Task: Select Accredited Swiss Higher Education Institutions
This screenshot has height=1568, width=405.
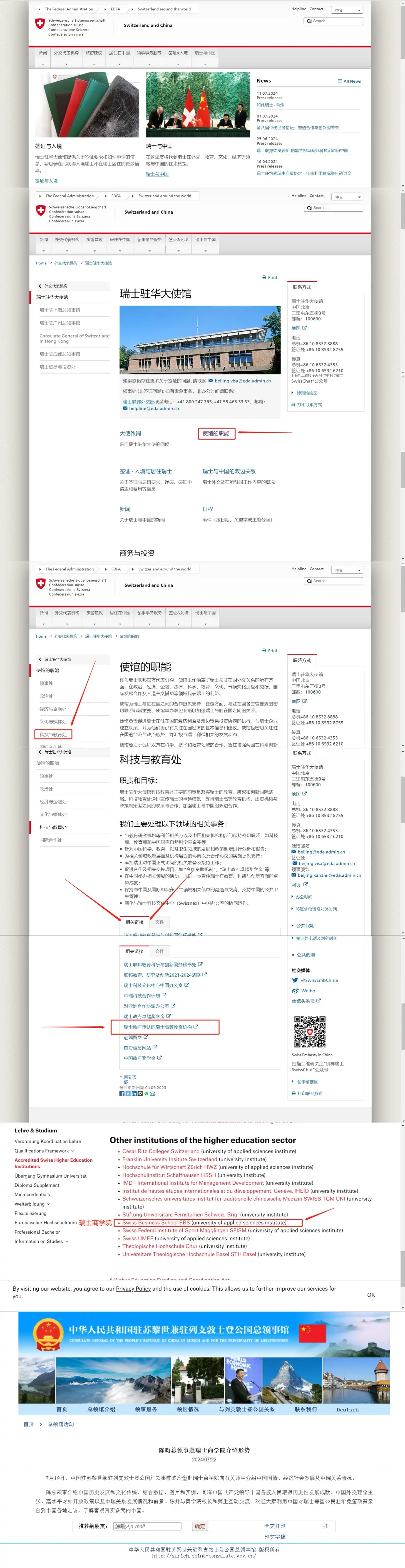Action: tap(54, 1163)
